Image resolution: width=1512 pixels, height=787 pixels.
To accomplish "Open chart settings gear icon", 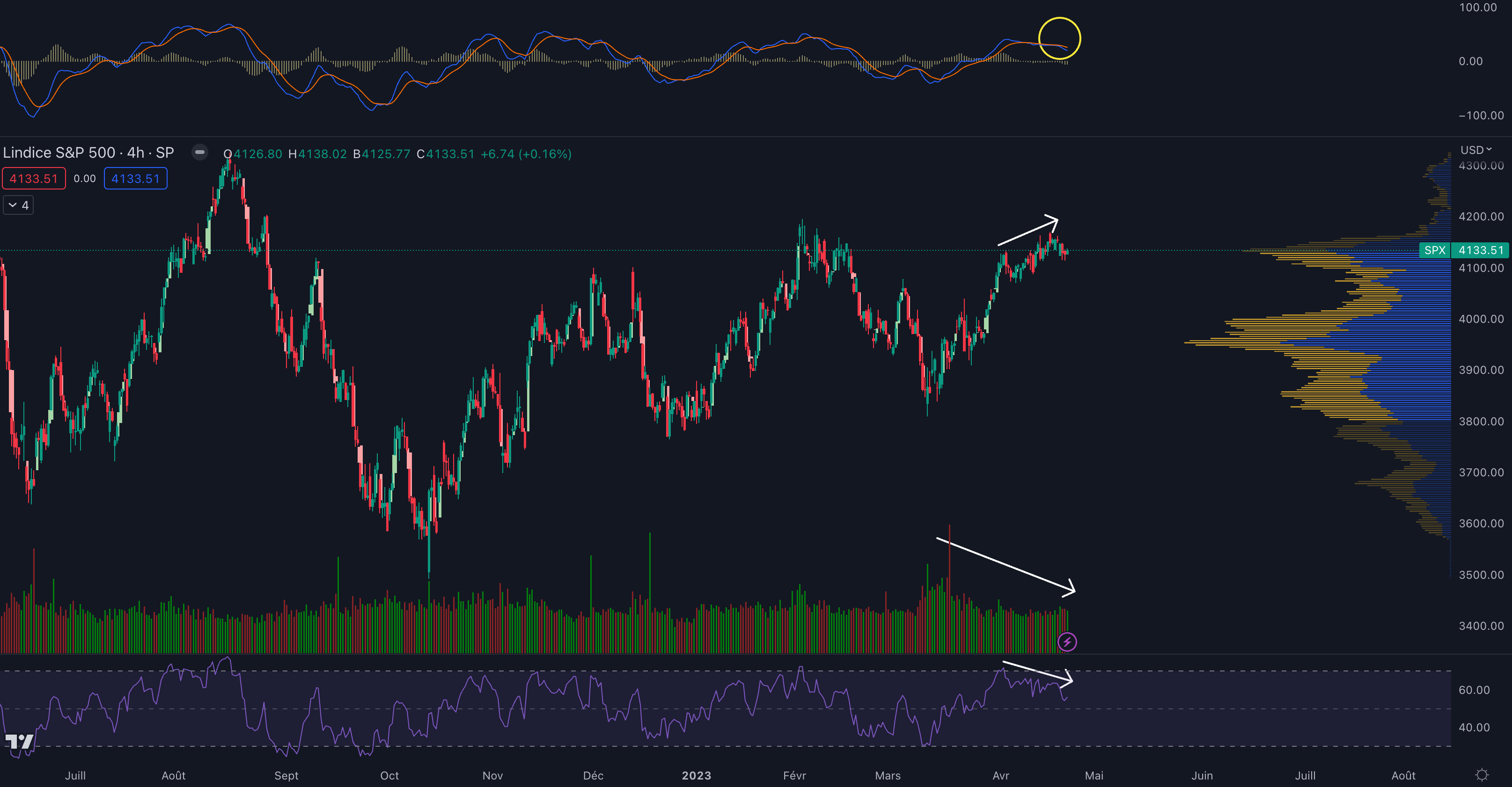I will click(x=1482, y=775).
